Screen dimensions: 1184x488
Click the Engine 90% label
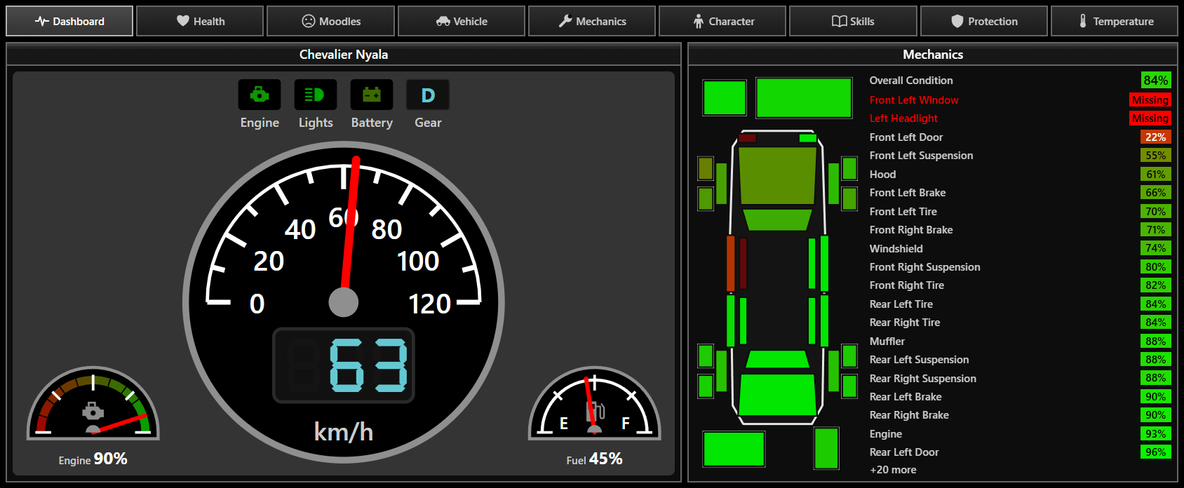point(93,459)
